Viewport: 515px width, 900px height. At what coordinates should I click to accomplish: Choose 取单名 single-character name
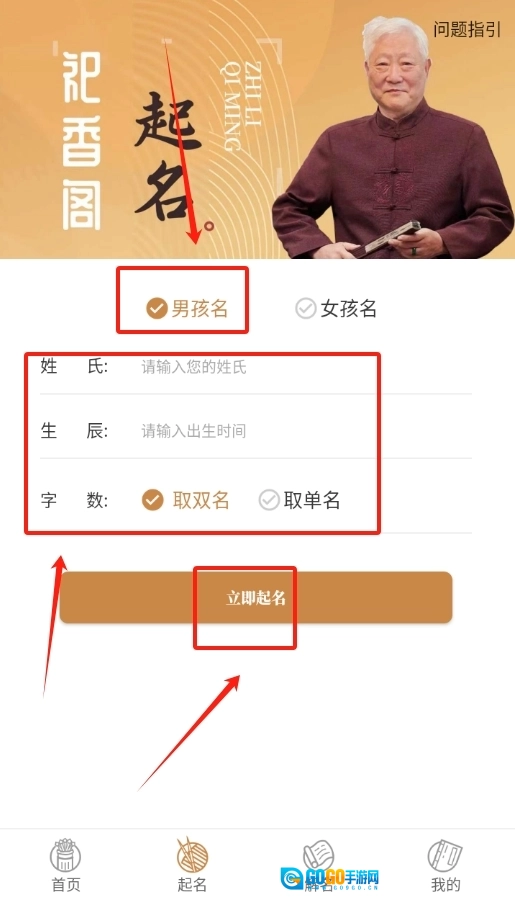coord(299,500)
